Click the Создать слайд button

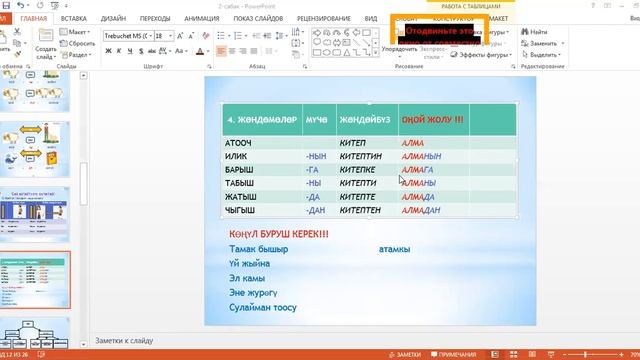click(x=46, y=44)
